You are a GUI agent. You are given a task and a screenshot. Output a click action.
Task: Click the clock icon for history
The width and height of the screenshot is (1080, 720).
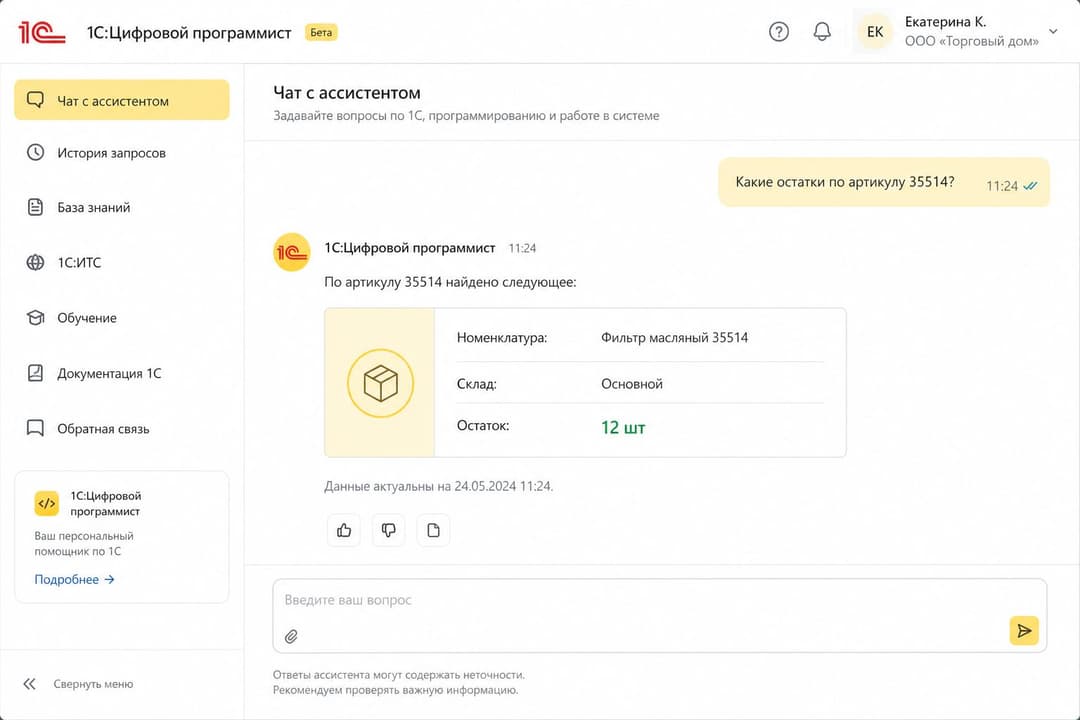point(35,152)
